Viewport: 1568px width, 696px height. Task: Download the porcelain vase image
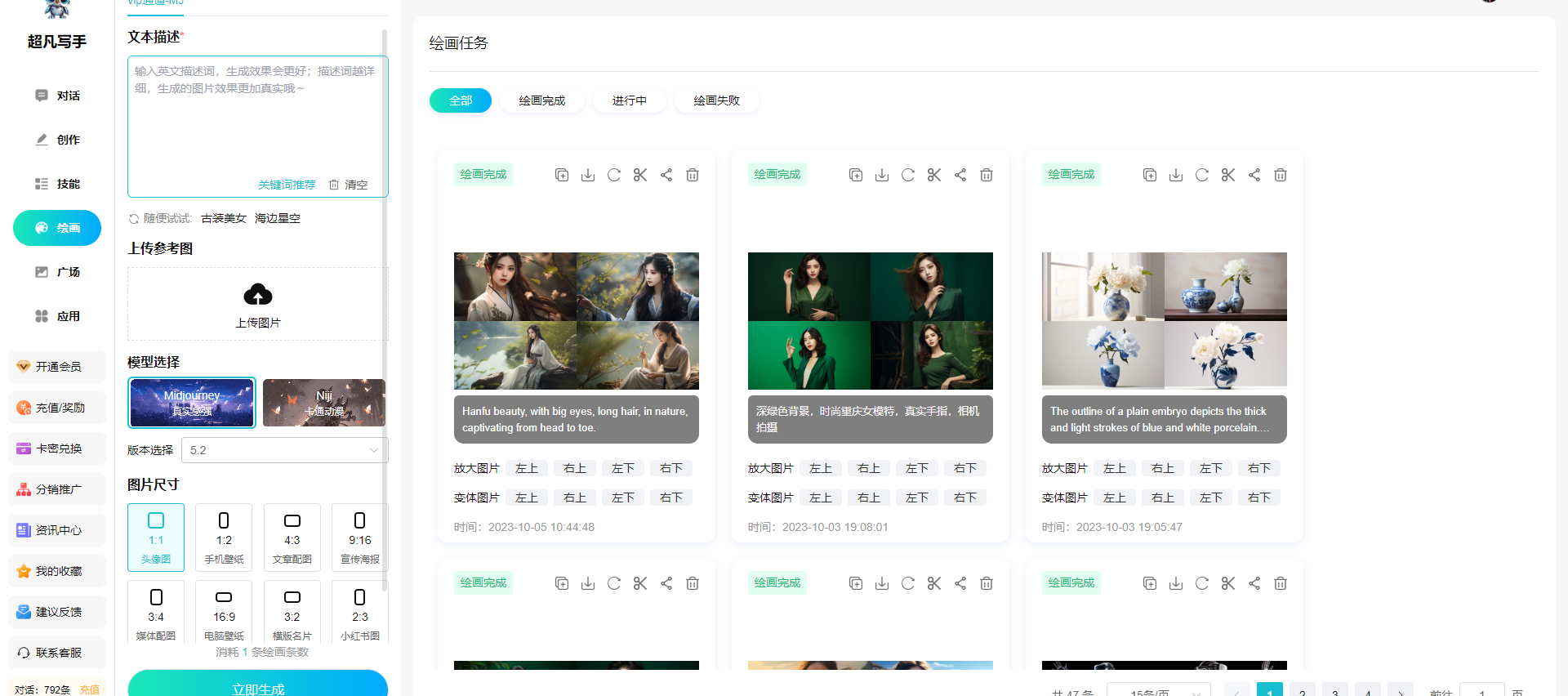[x=1176, y=175]
